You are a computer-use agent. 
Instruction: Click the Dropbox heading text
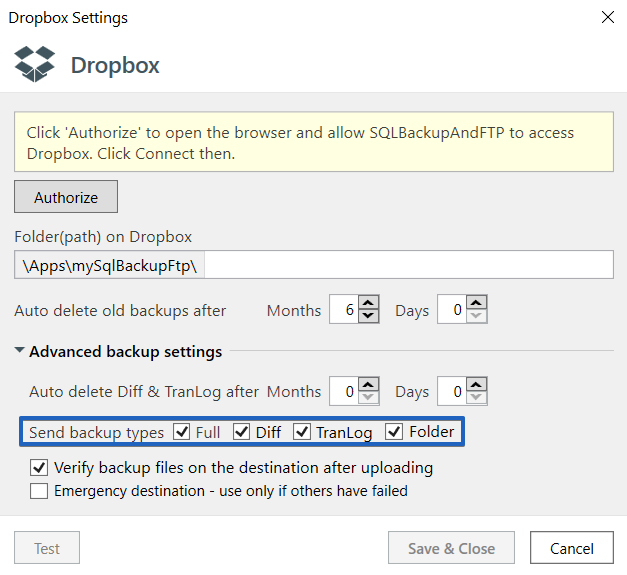click(x=115, y=65)
